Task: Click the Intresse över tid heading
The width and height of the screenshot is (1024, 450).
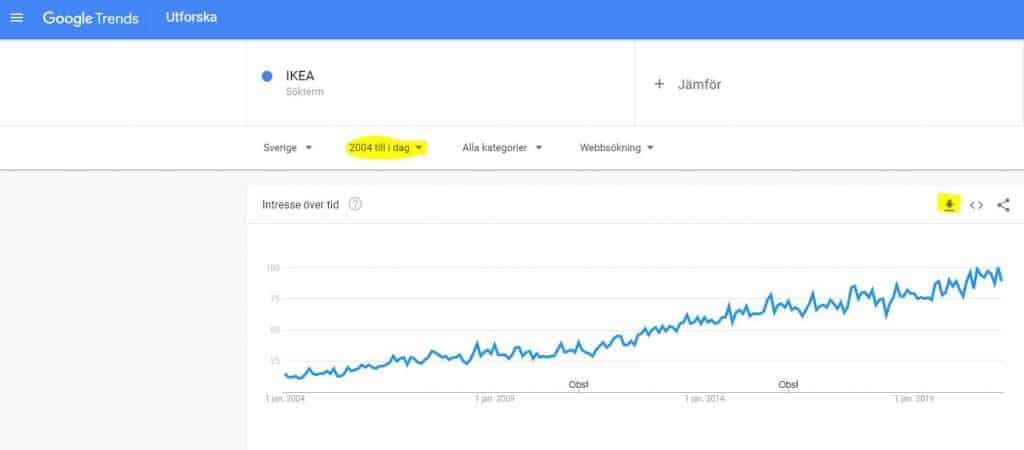Action: pos(300,204)
